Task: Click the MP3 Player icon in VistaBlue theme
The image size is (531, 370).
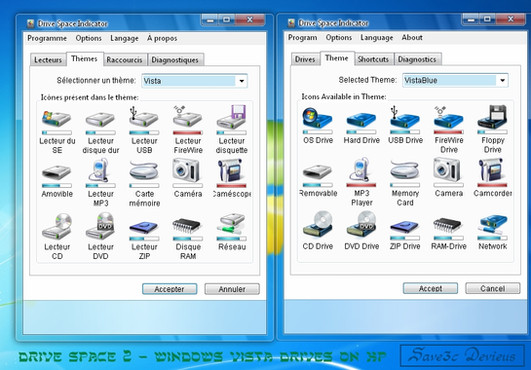Action: coord(361,170)
